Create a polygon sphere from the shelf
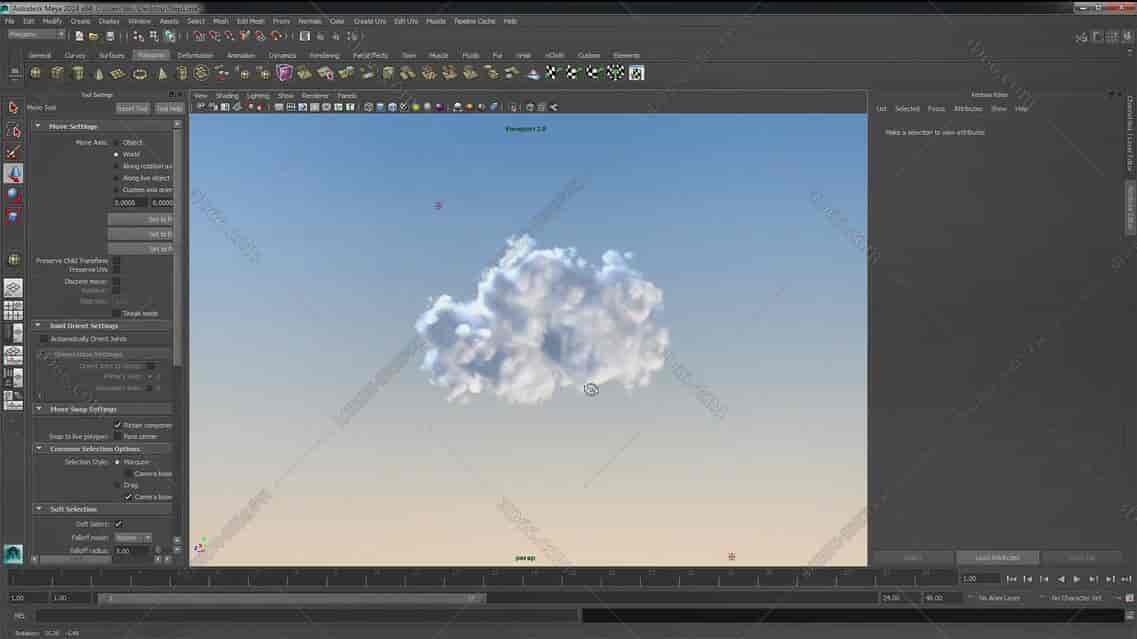The width and height of the screenshot is (1137, 639). pos(37,72)
